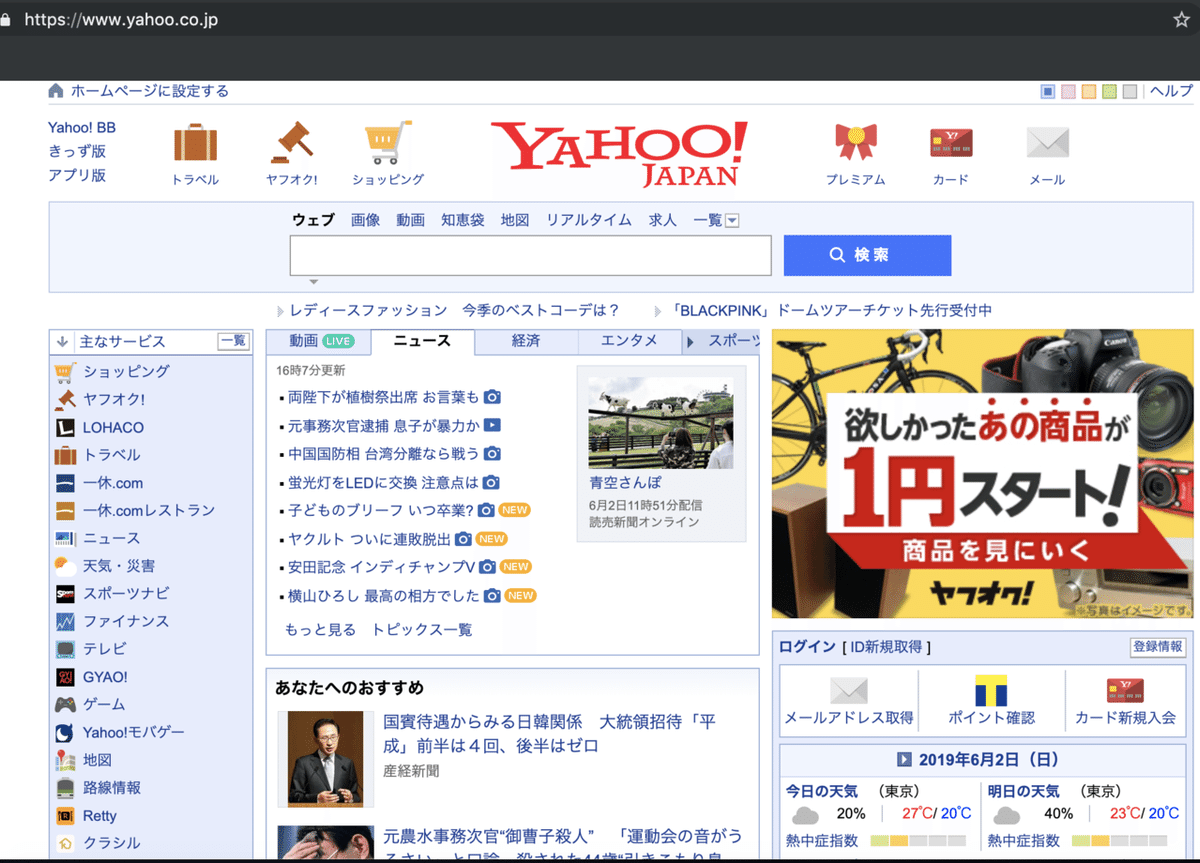Open the Premium ribbon icon
This screenshot has width=1200, height=863.
pyautogui.click(x=856, y=142)
